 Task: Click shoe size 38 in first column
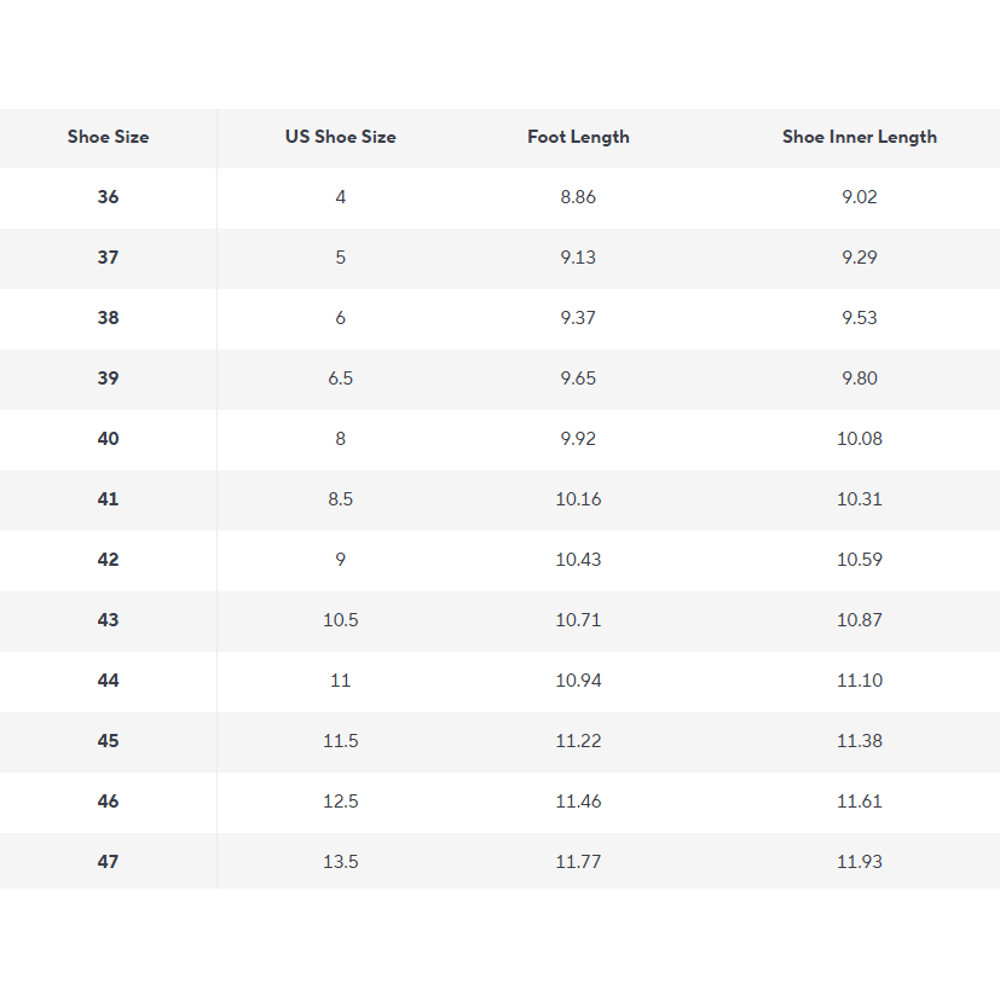pyautogui.click(x=108, y=318)
